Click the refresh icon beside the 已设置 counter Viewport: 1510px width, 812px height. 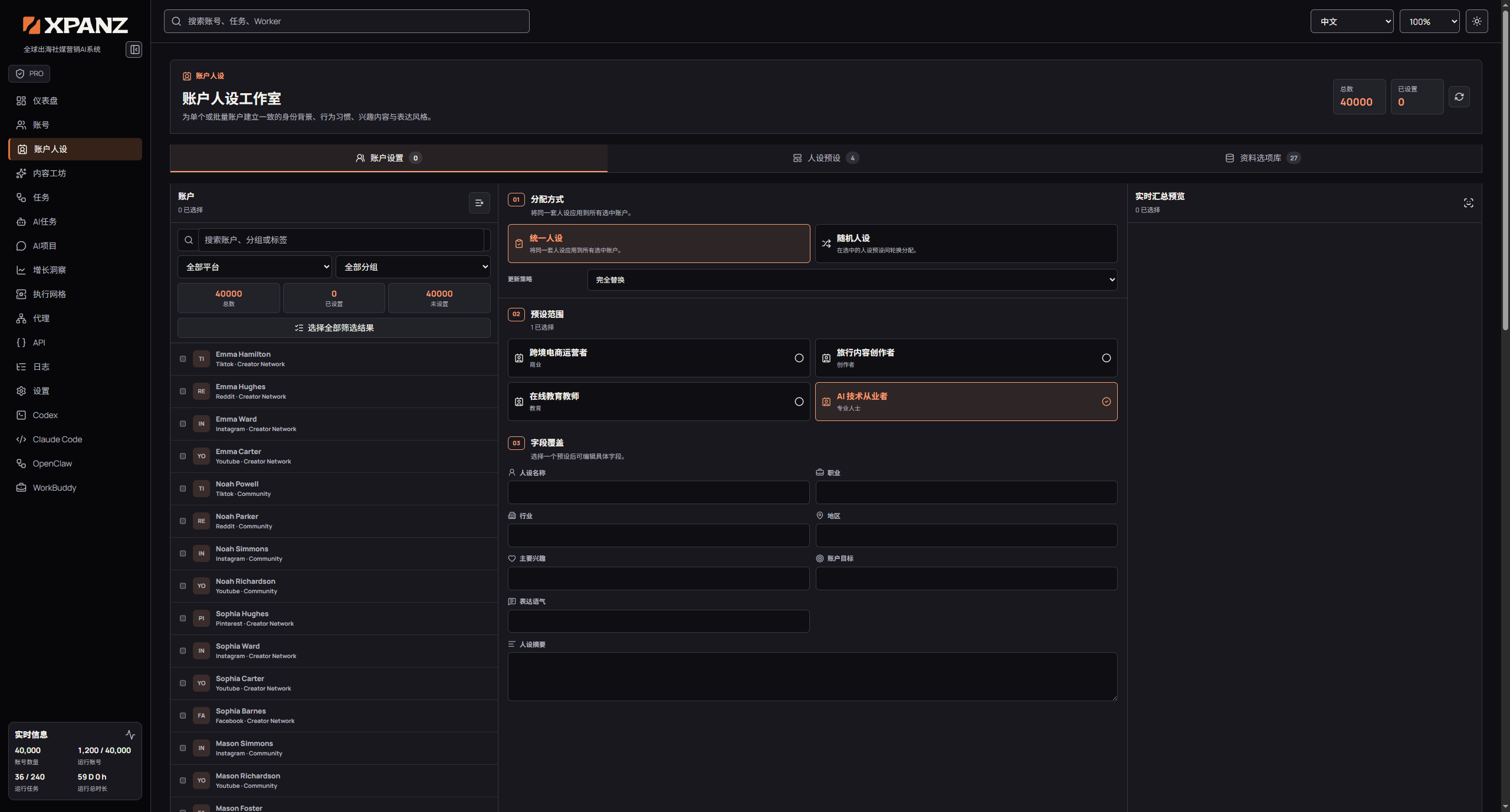tap(1459, 97)
